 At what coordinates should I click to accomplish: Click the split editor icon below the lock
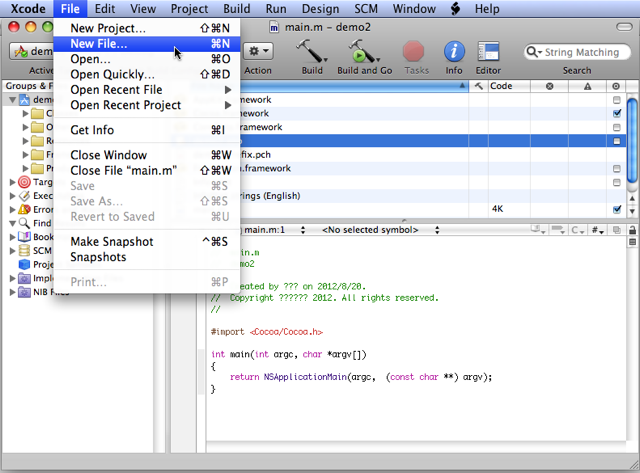(x=632, y=242)
